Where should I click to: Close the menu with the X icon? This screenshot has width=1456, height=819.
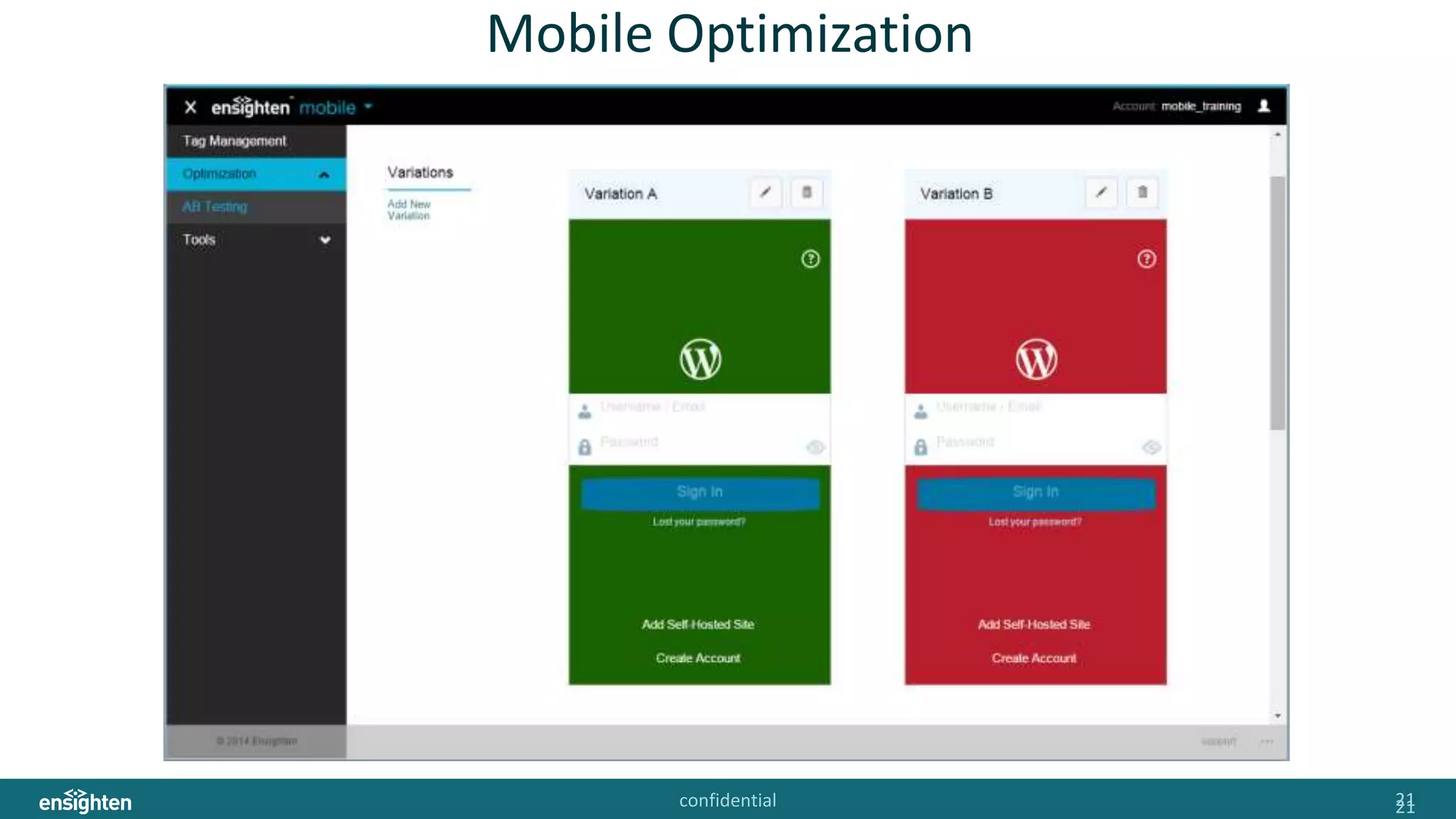(190, 107)
